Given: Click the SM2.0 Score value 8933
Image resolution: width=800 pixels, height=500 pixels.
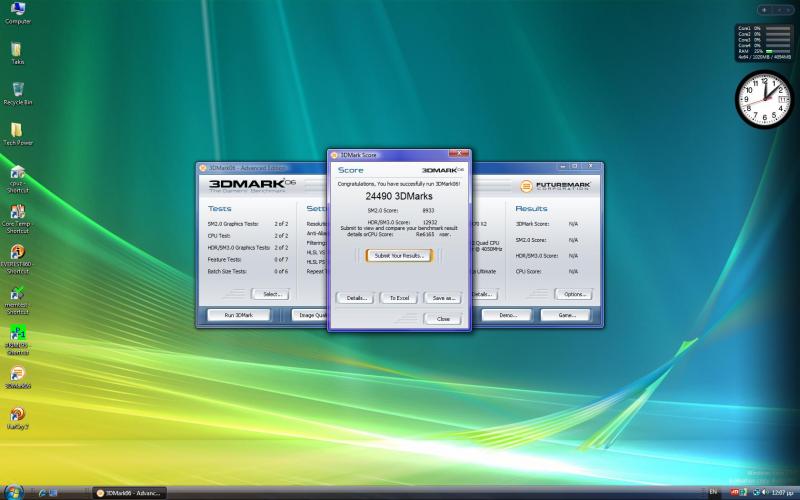Looking at the screenshot, I should pos(428,210).
